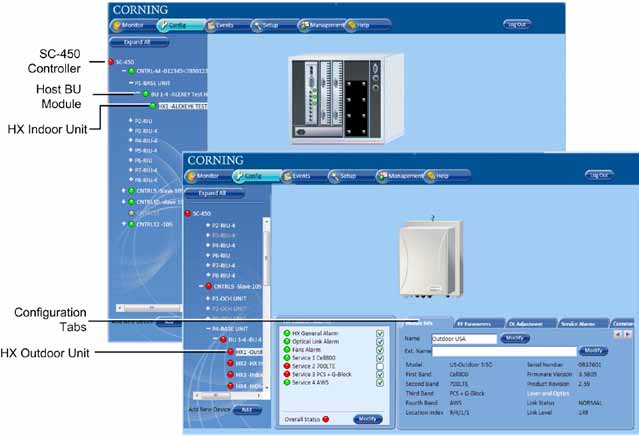Image resolution: width=639 pixels, height=436 pixels.
Task: Open Setup tab in back window
Action: tap(273, 25)
